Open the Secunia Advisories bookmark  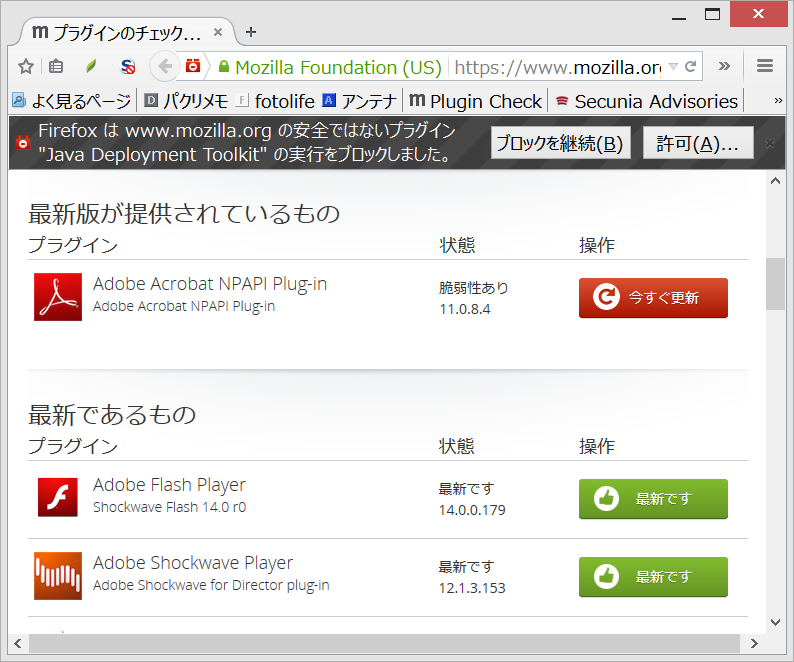coord(646,101)
